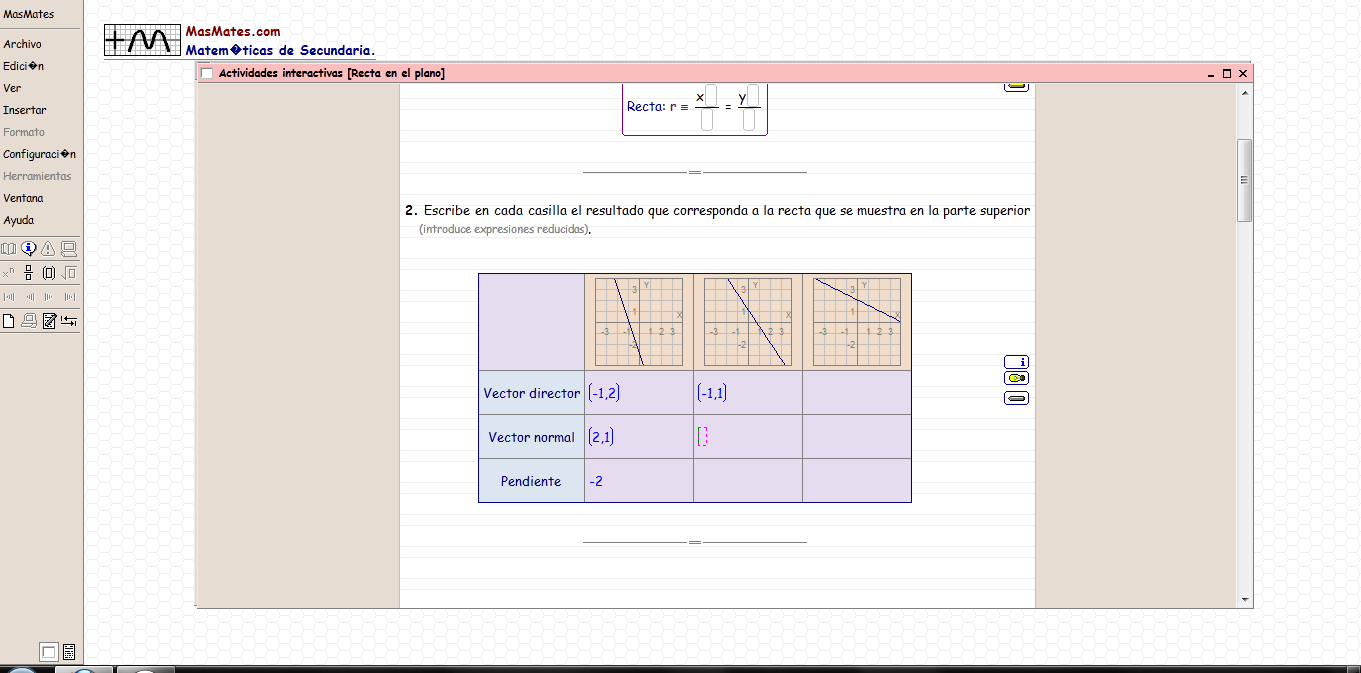Expand the Configuración menu

coord(39,154)
